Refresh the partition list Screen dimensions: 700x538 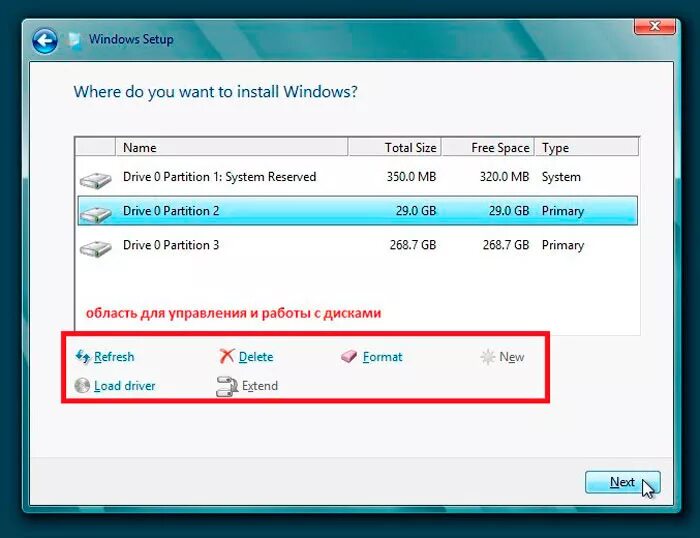[114, 357]
